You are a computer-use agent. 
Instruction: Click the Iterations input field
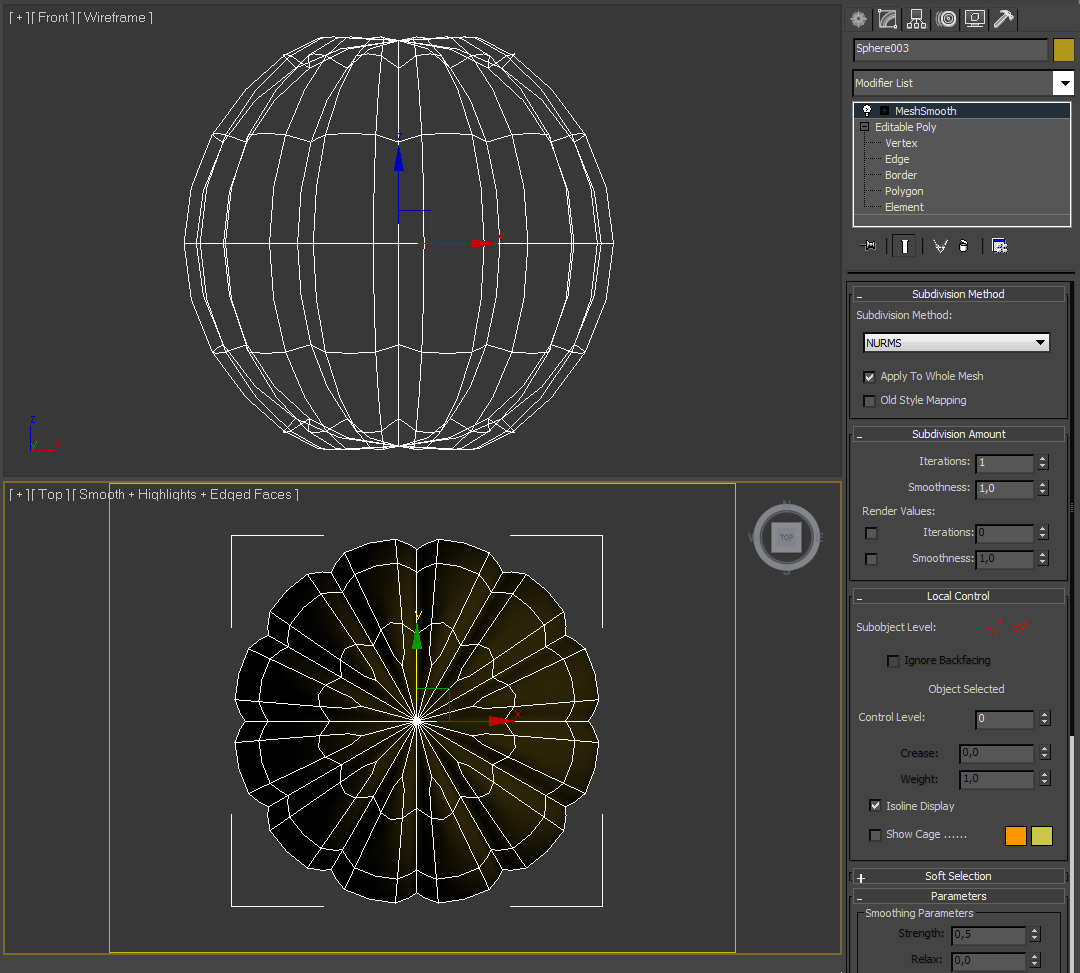[1004, 463]
